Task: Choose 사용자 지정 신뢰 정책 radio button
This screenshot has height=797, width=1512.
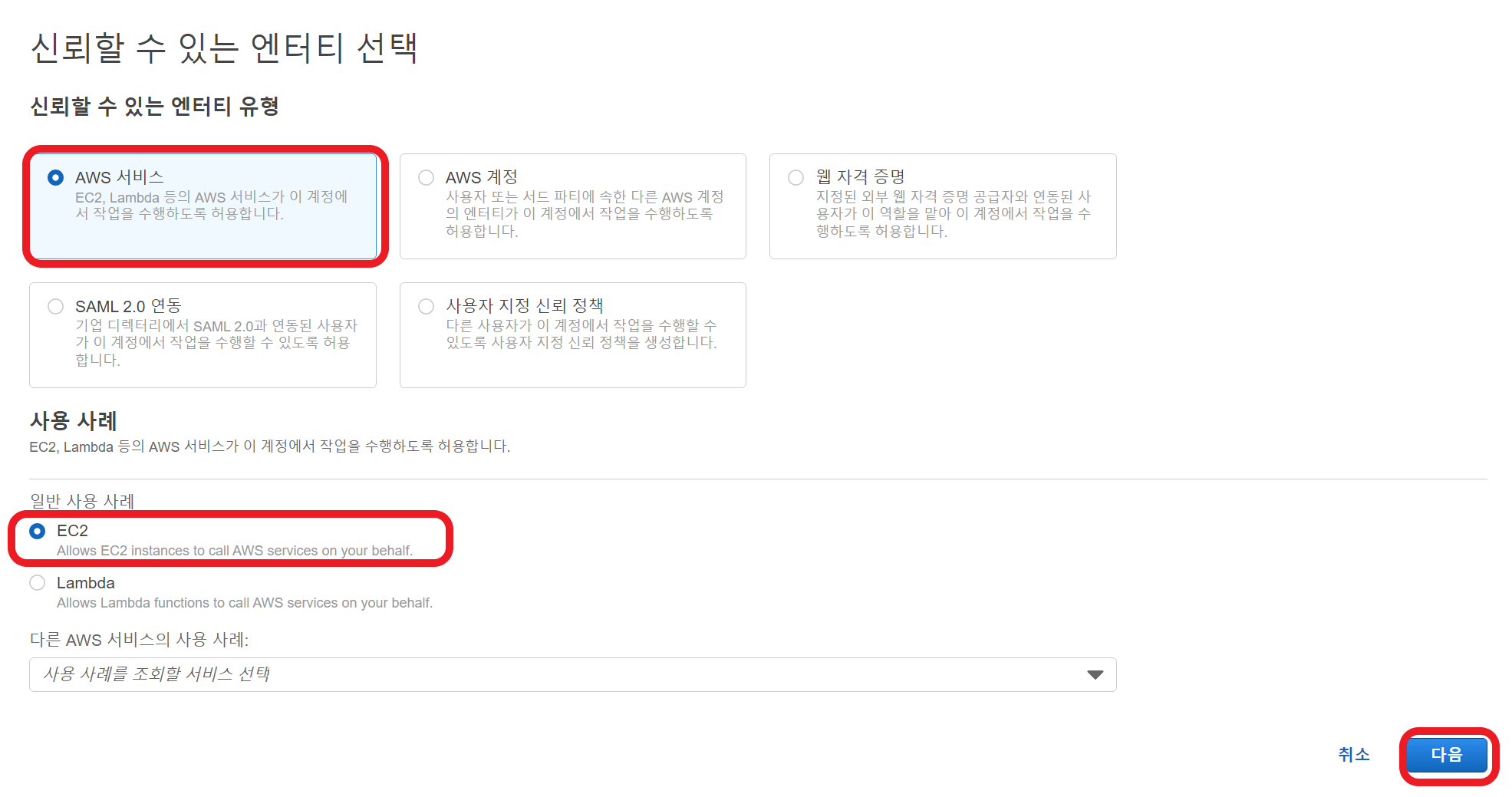Action: point(426,307)
